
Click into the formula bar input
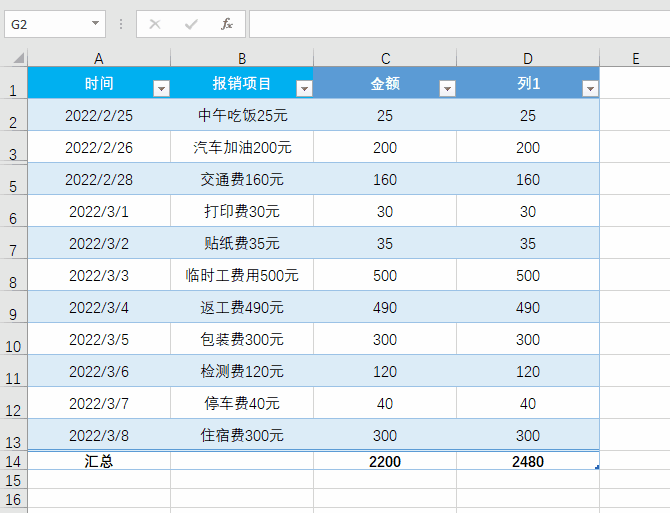coord(459,24)
